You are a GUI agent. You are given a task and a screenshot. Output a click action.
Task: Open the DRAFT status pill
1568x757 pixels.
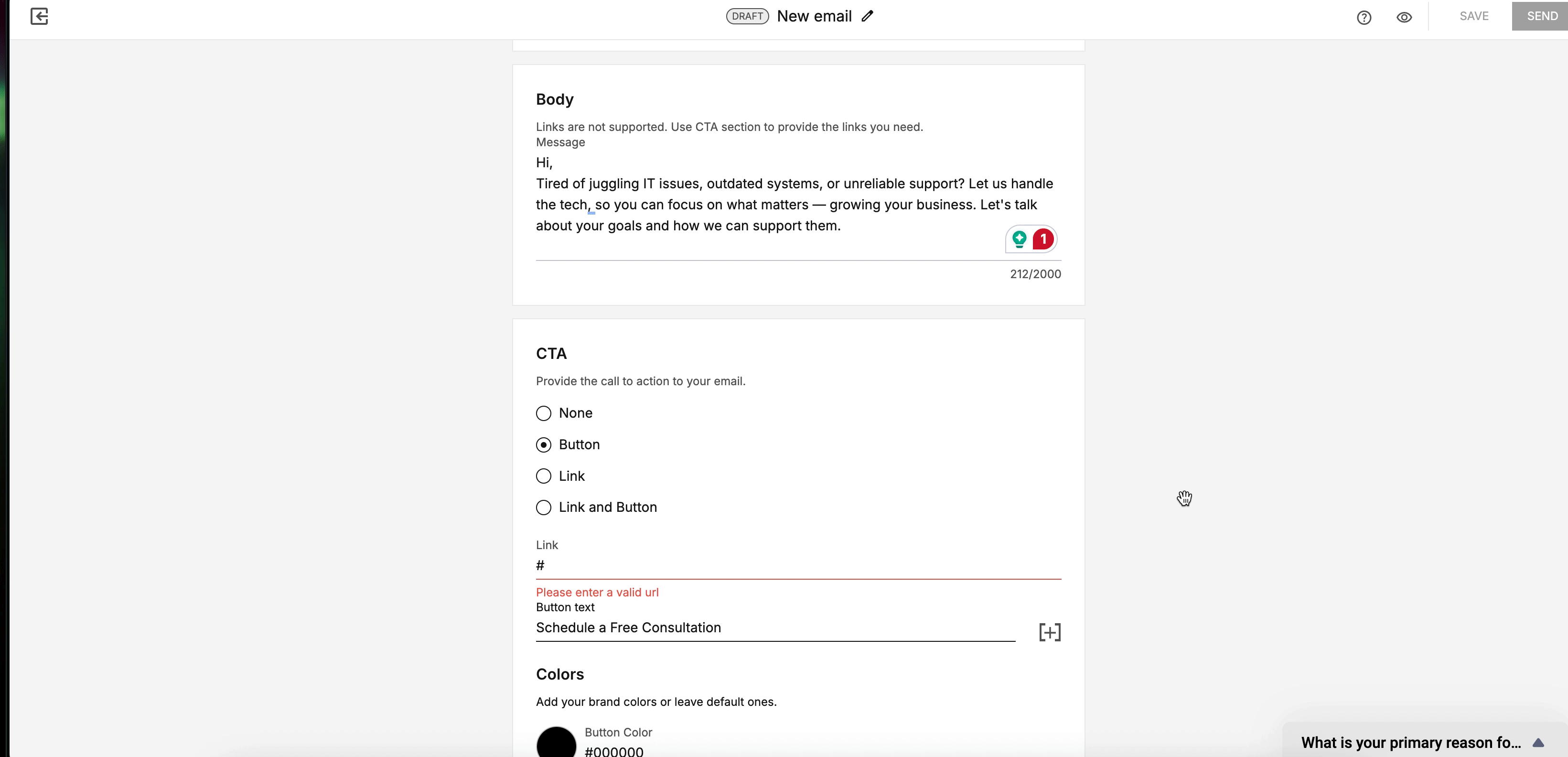tap(747, 16)
